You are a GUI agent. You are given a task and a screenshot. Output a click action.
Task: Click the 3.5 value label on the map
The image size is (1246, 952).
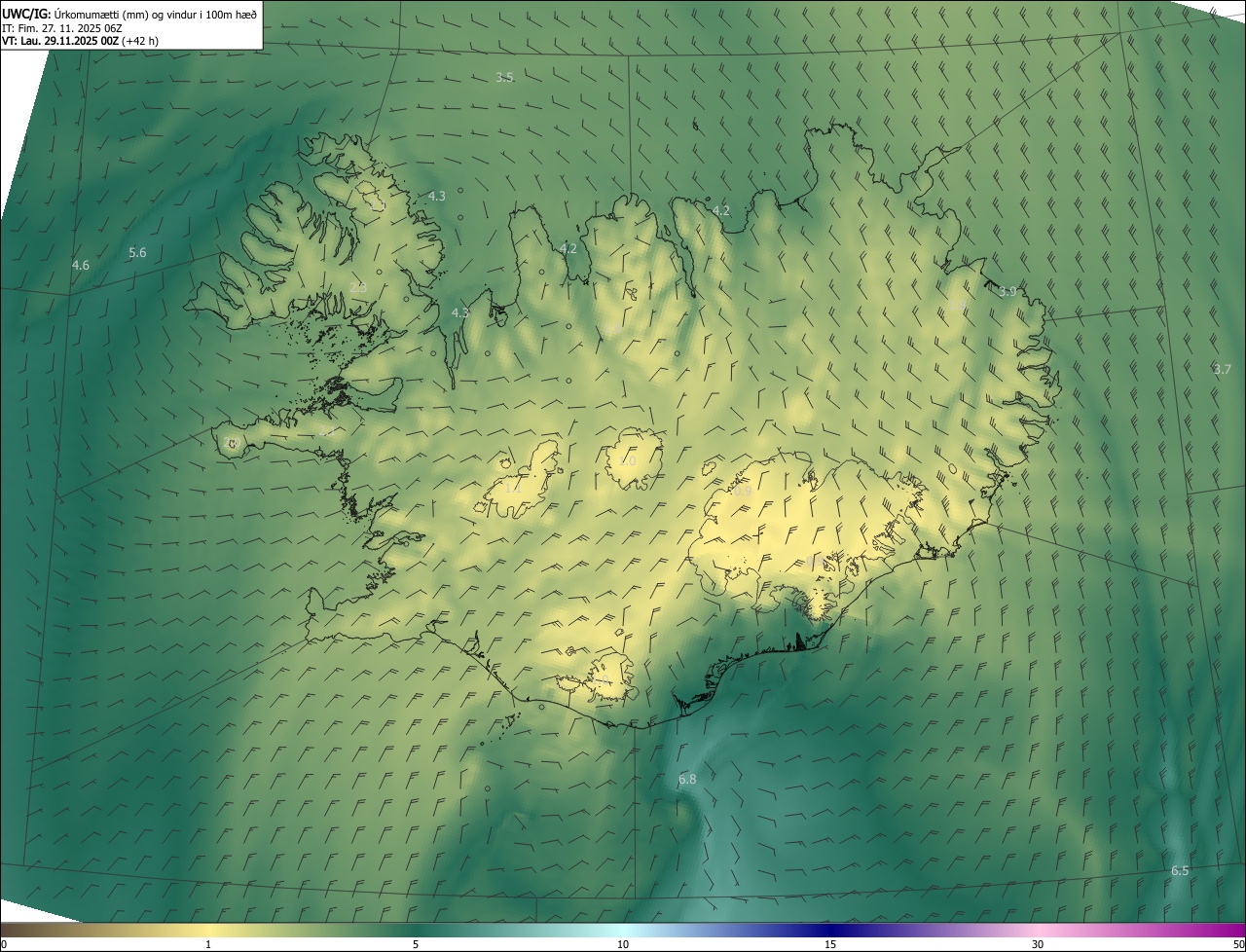pos(504,77)
